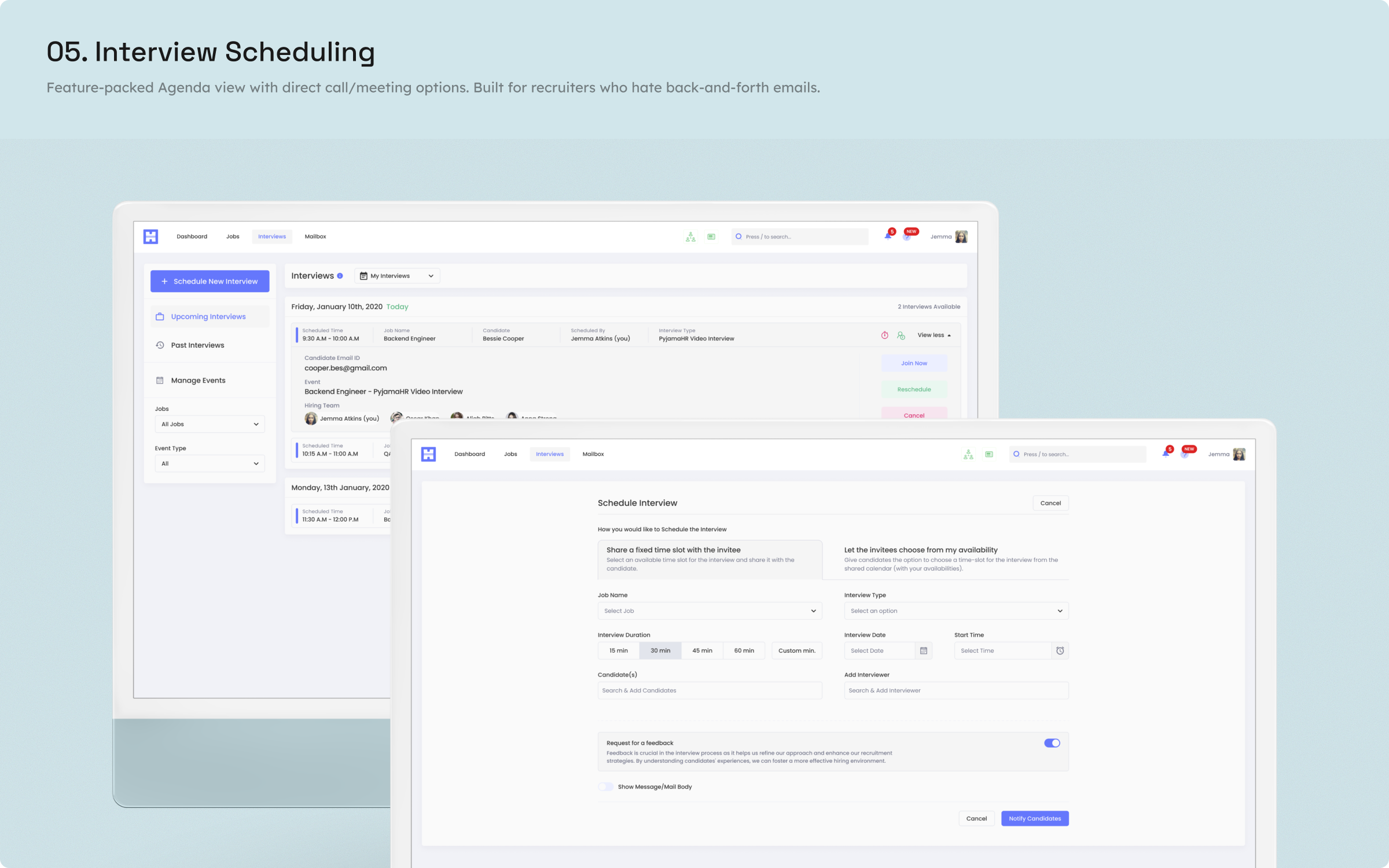Open notifications bell in back Interviews window
Image resolution: width=1389 pixels, height=868 pixels.
[888, 236]
